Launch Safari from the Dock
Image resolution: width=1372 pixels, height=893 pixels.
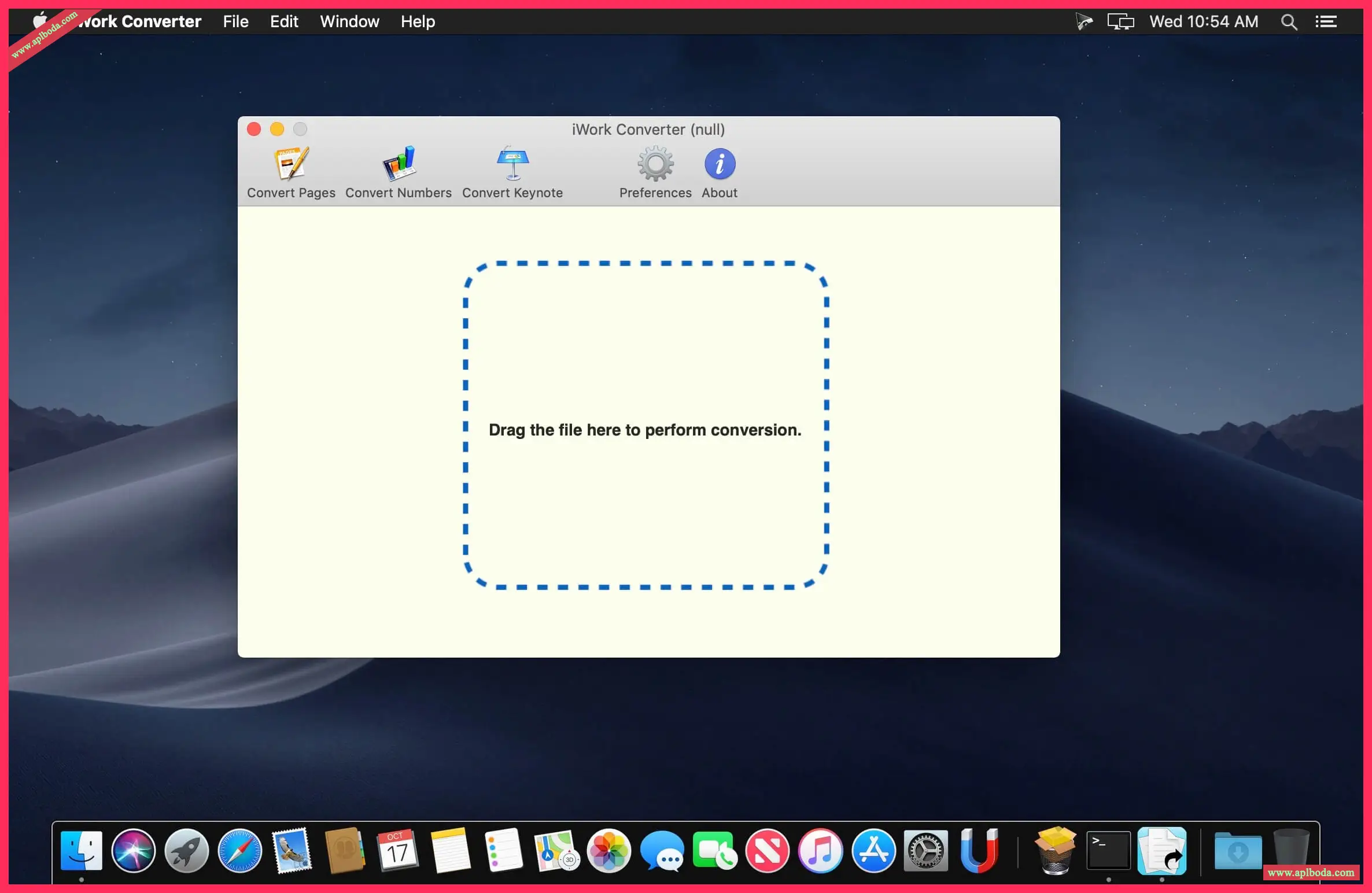click(239, 851)
